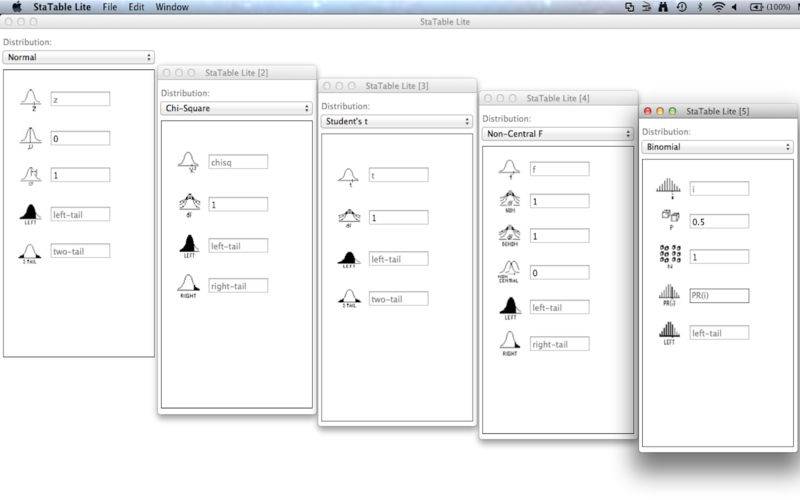Click the sigma curve icon in Normal window
The width and height of the screenshot is (800, 500).
31,176
